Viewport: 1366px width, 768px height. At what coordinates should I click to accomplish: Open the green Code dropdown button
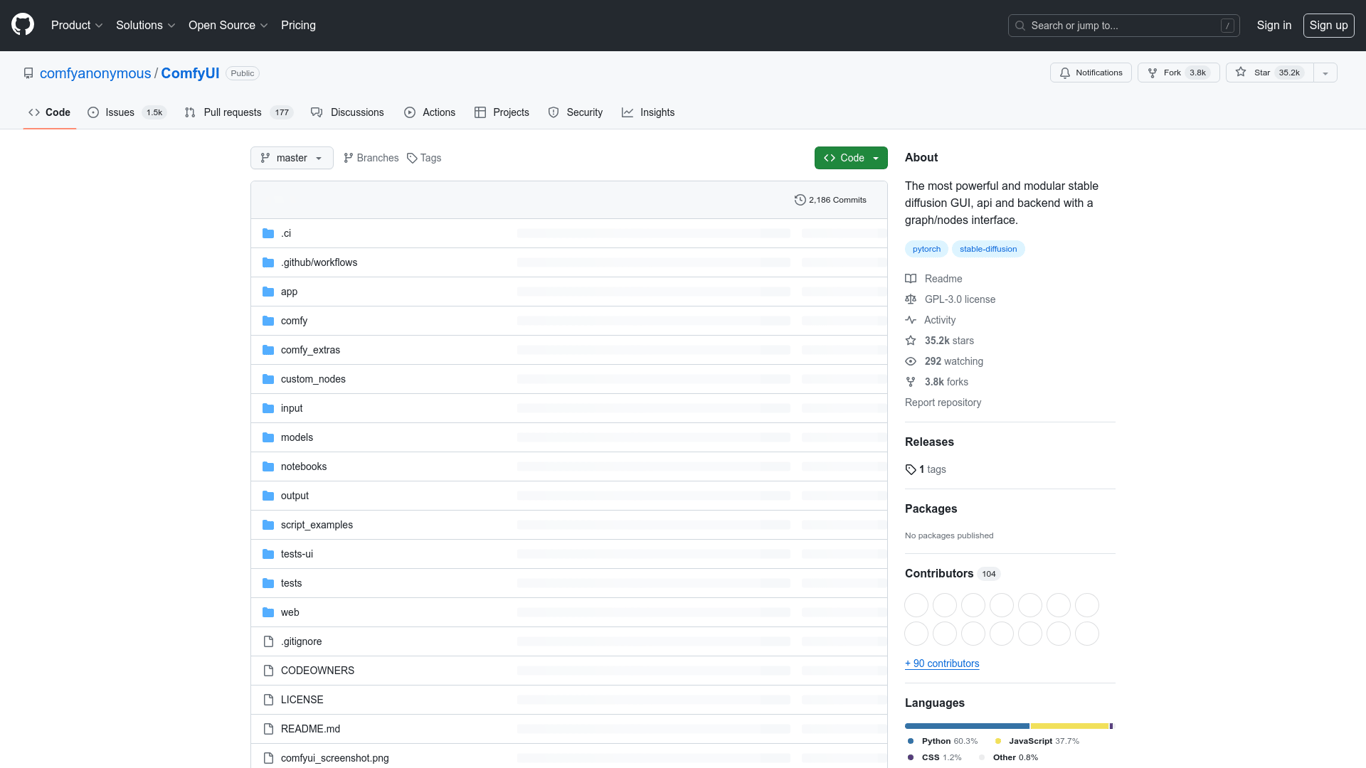coord(851,158)
